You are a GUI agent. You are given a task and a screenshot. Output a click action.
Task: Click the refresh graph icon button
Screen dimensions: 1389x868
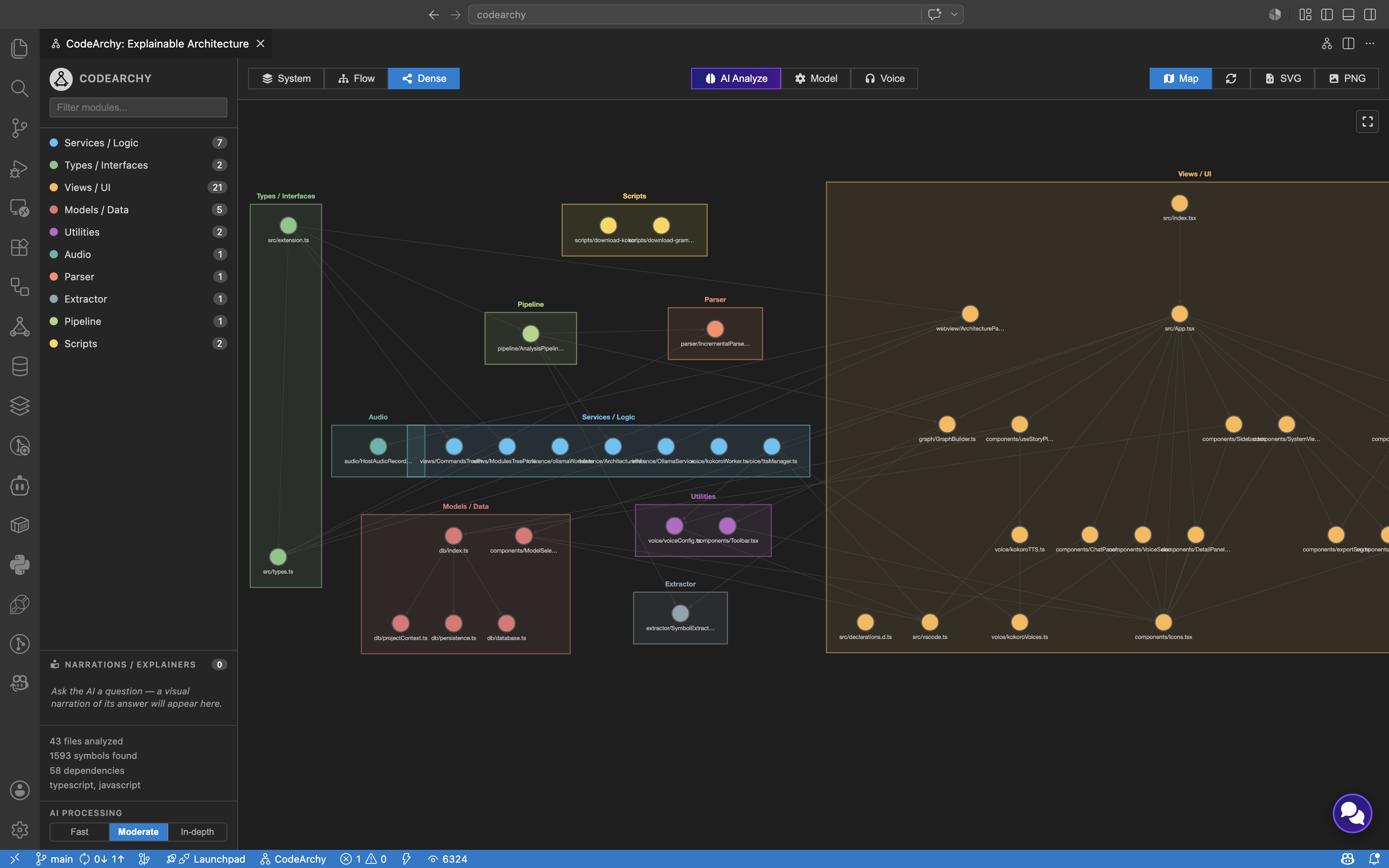coord(1231,79)
